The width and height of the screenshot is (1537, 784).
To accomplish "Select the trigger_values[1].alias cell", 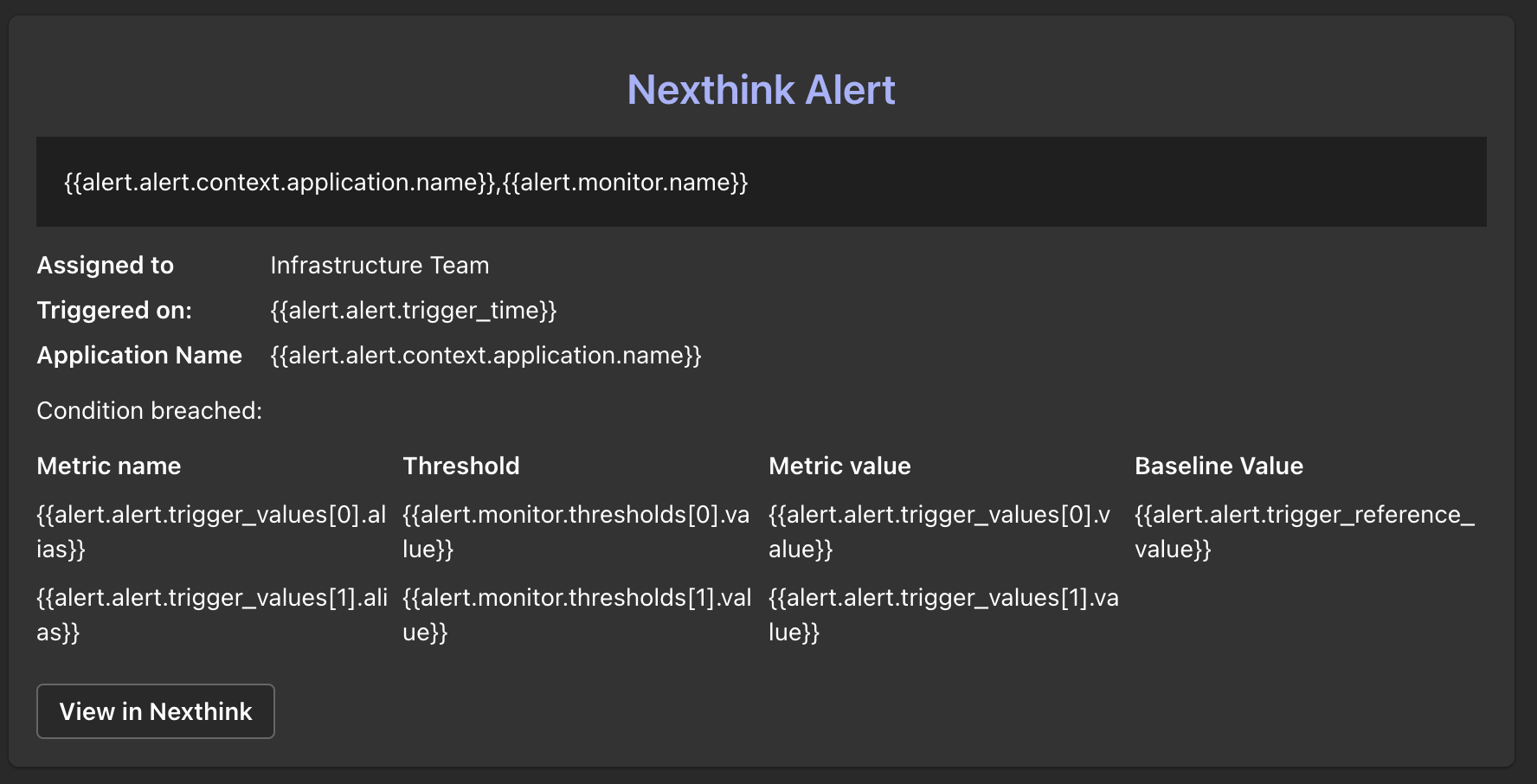I will [211, 614].
